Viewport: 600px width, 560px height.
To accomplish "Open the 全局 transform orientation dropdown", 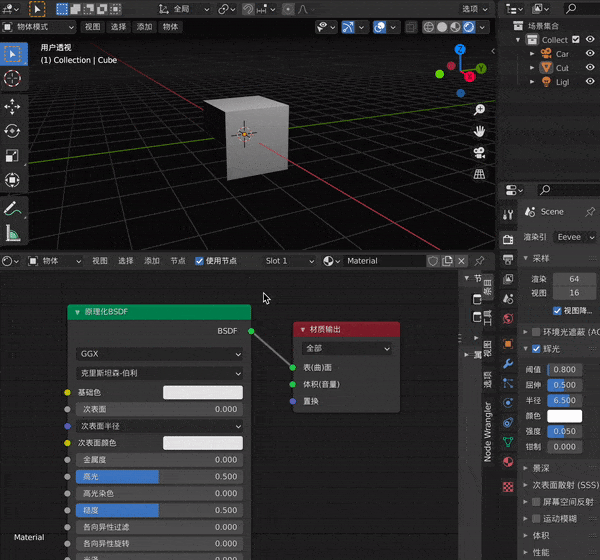I will click(184, 9).
